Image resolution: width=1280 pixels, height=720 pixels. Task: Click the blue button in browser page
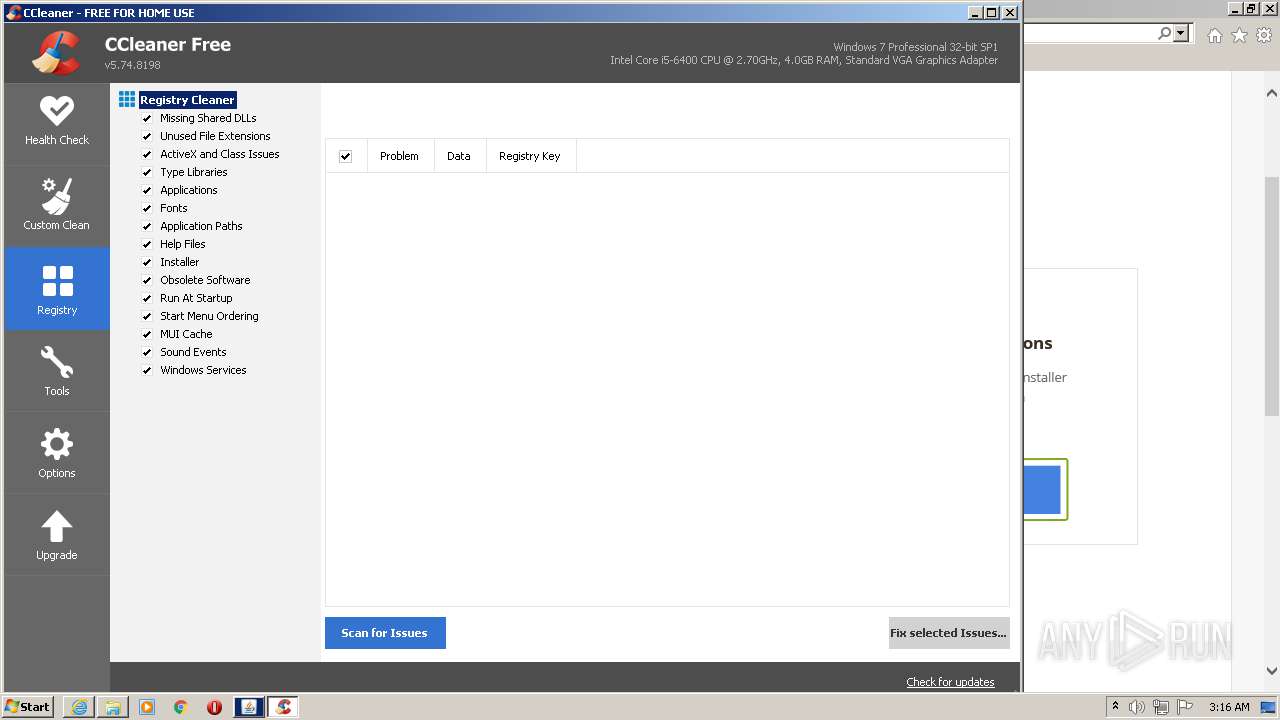(1041, 490)
